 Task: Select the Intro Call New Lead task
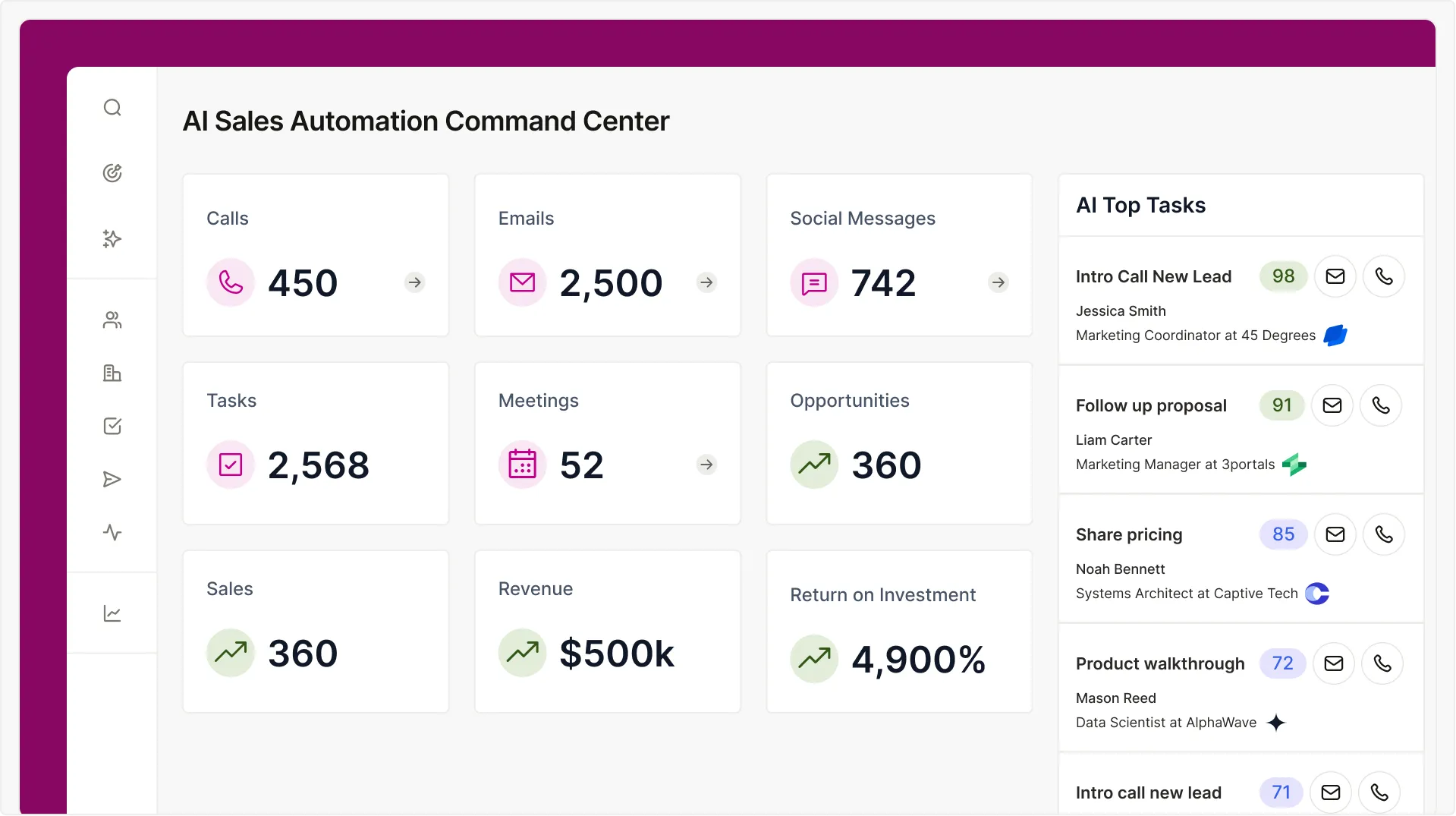coord(1153,276)
